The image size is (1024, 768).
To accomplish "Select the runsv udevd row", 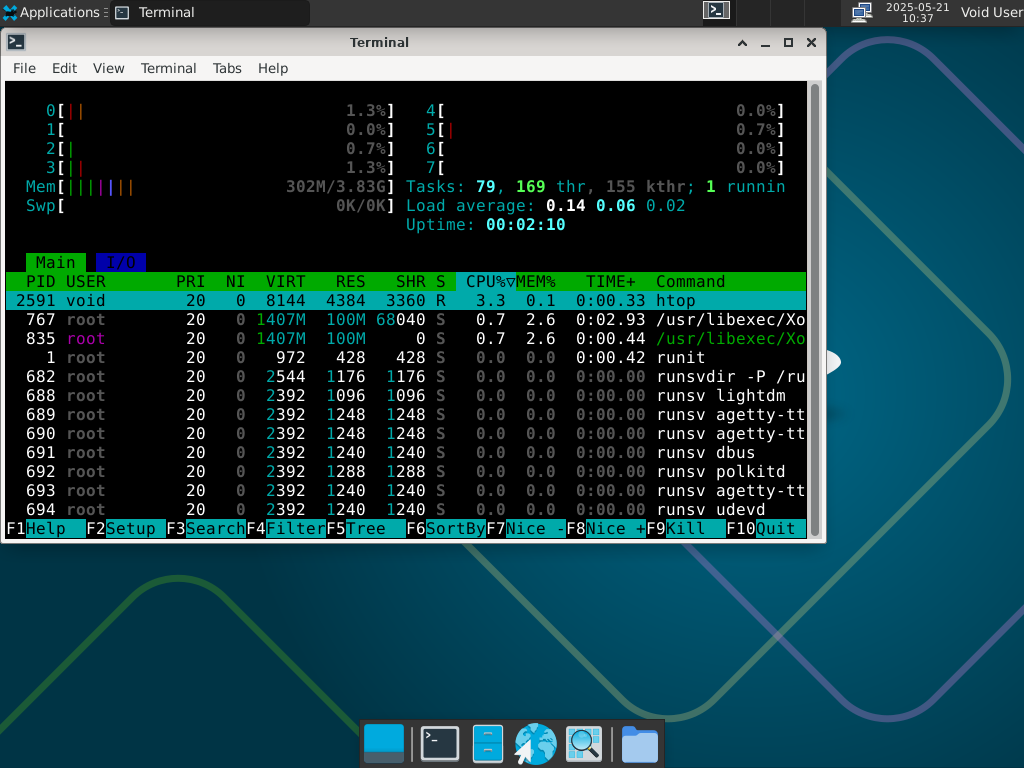I will 406,509.
